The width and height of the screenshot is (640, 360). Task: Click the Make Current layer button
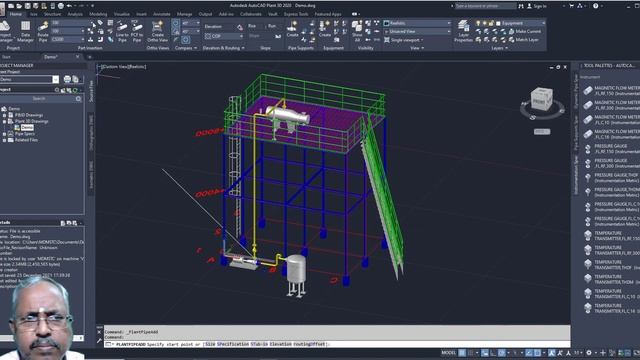coord(524,31)
